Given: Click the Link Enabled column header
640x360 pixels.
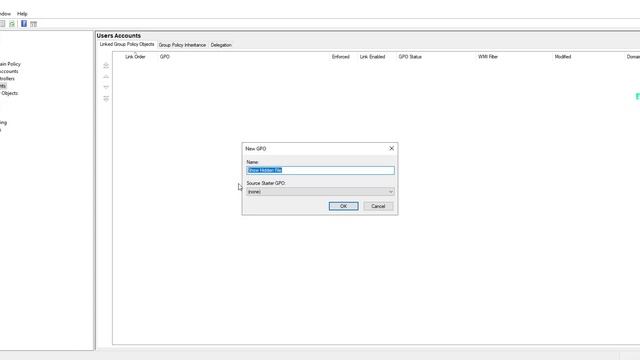Looking at the screenshot, I should (372, 57).
